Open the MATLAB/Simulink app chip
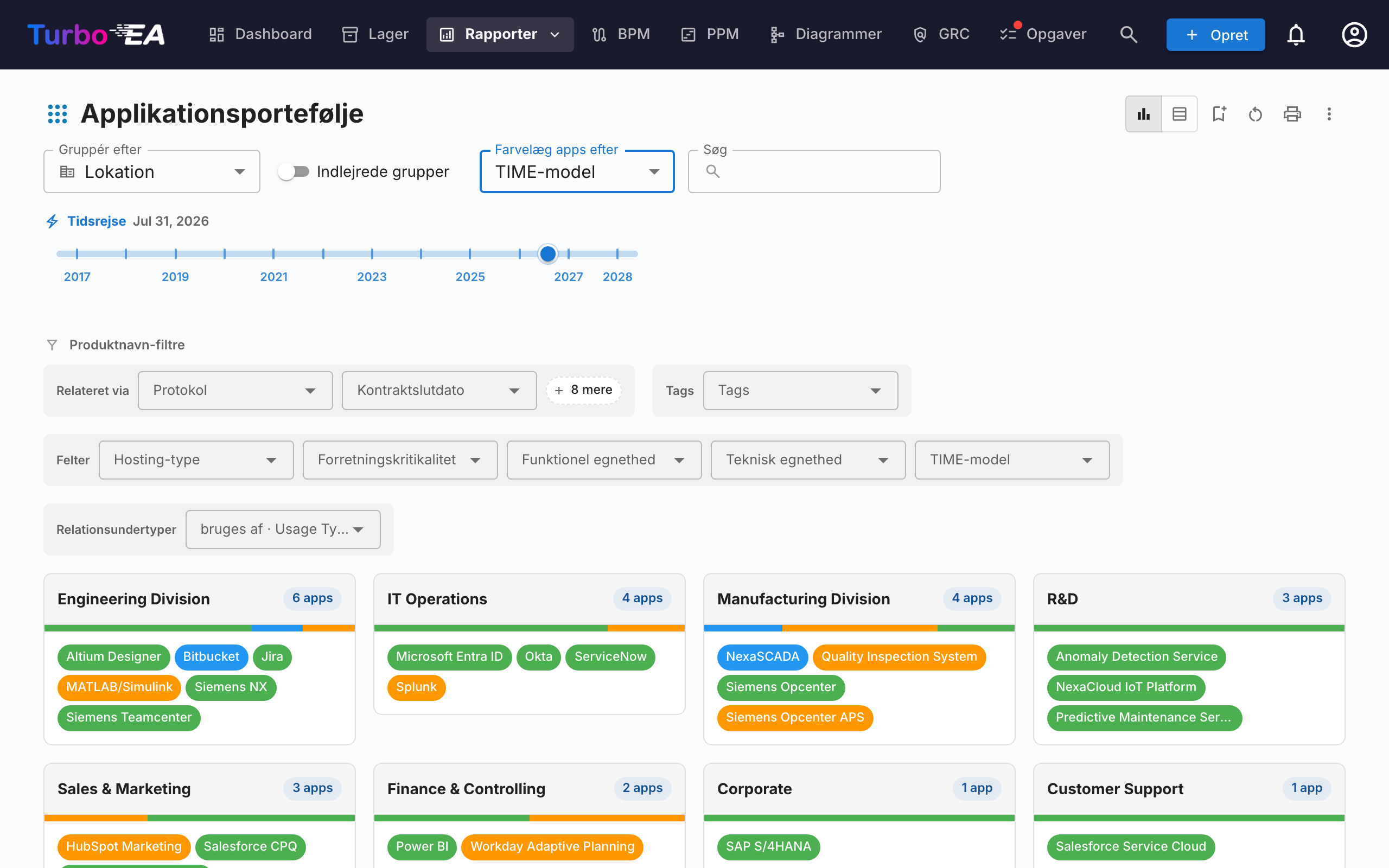This screenshot has height=868, width=1389. pos(119,687)
